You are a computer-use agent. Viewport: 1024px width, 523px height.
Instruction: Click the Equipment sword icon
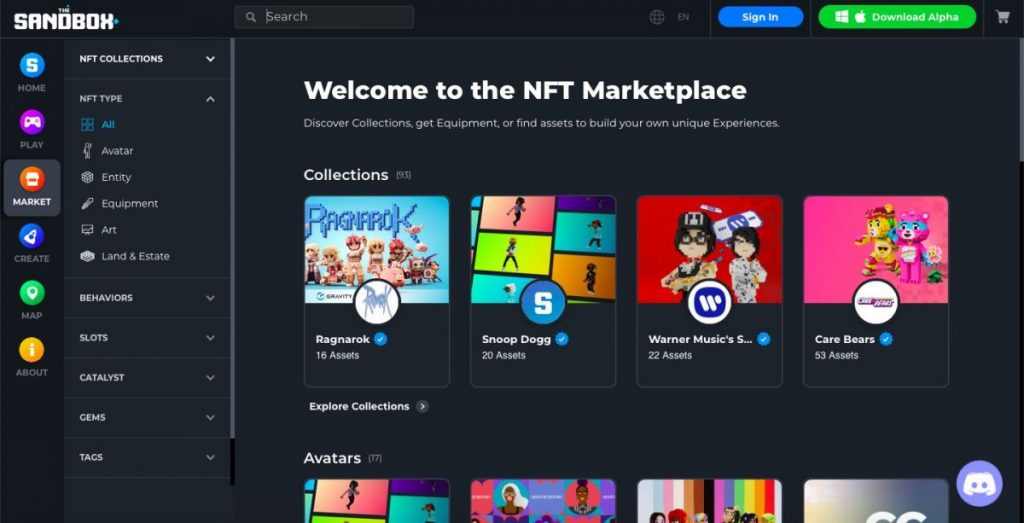click(88, 204)
